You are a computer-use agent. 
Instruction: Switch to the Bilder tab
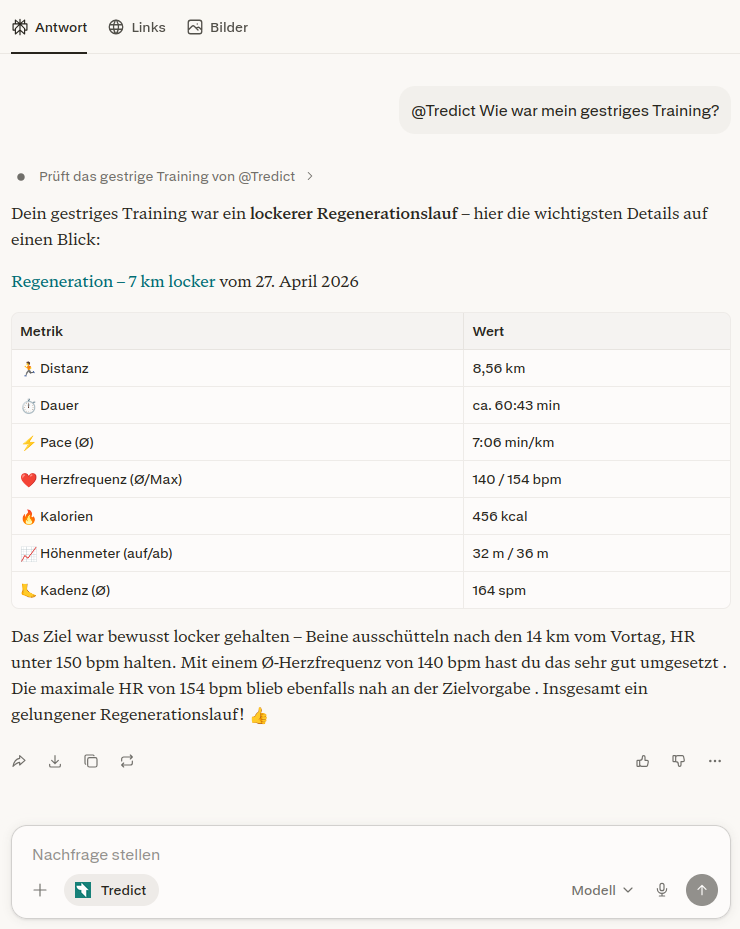[x=217, y=27]
